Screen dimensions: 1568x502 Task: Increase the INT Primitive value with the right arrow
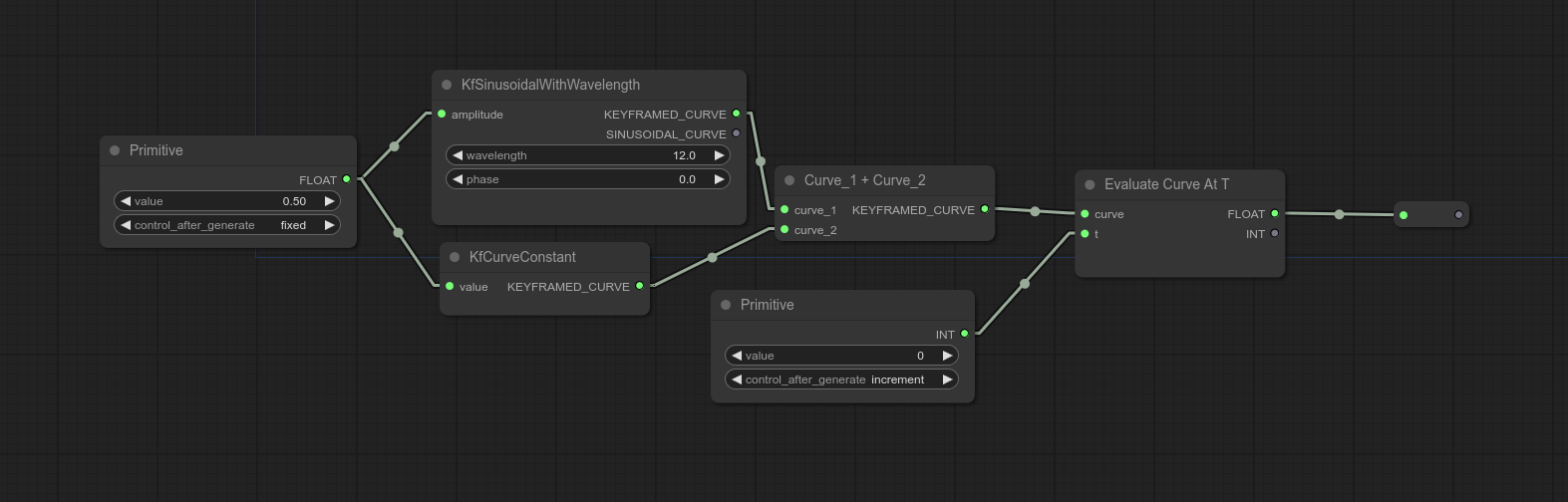[947, 356]
